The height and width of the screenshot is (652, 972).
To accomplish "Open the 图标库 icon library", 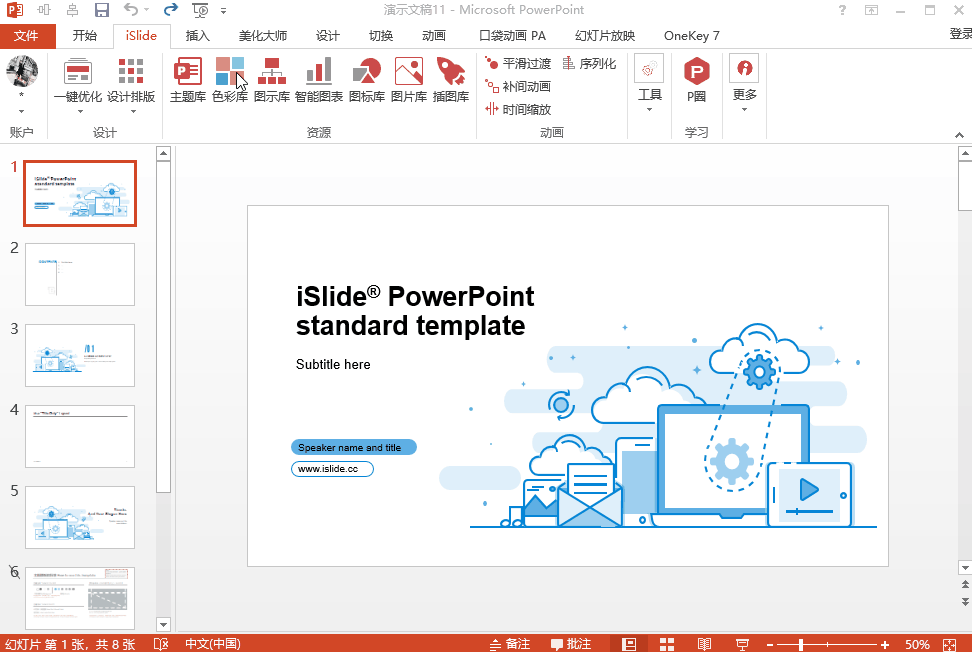I will [366, 80].
